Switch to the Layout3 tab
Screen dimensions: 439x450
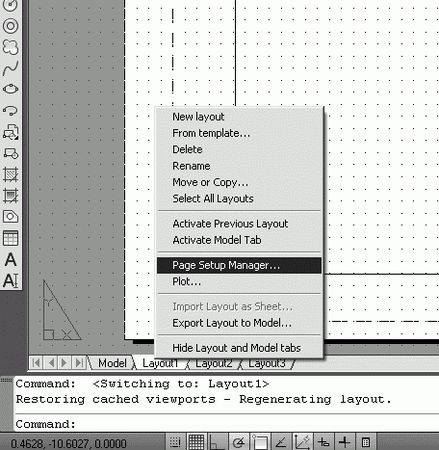(267, 363)
